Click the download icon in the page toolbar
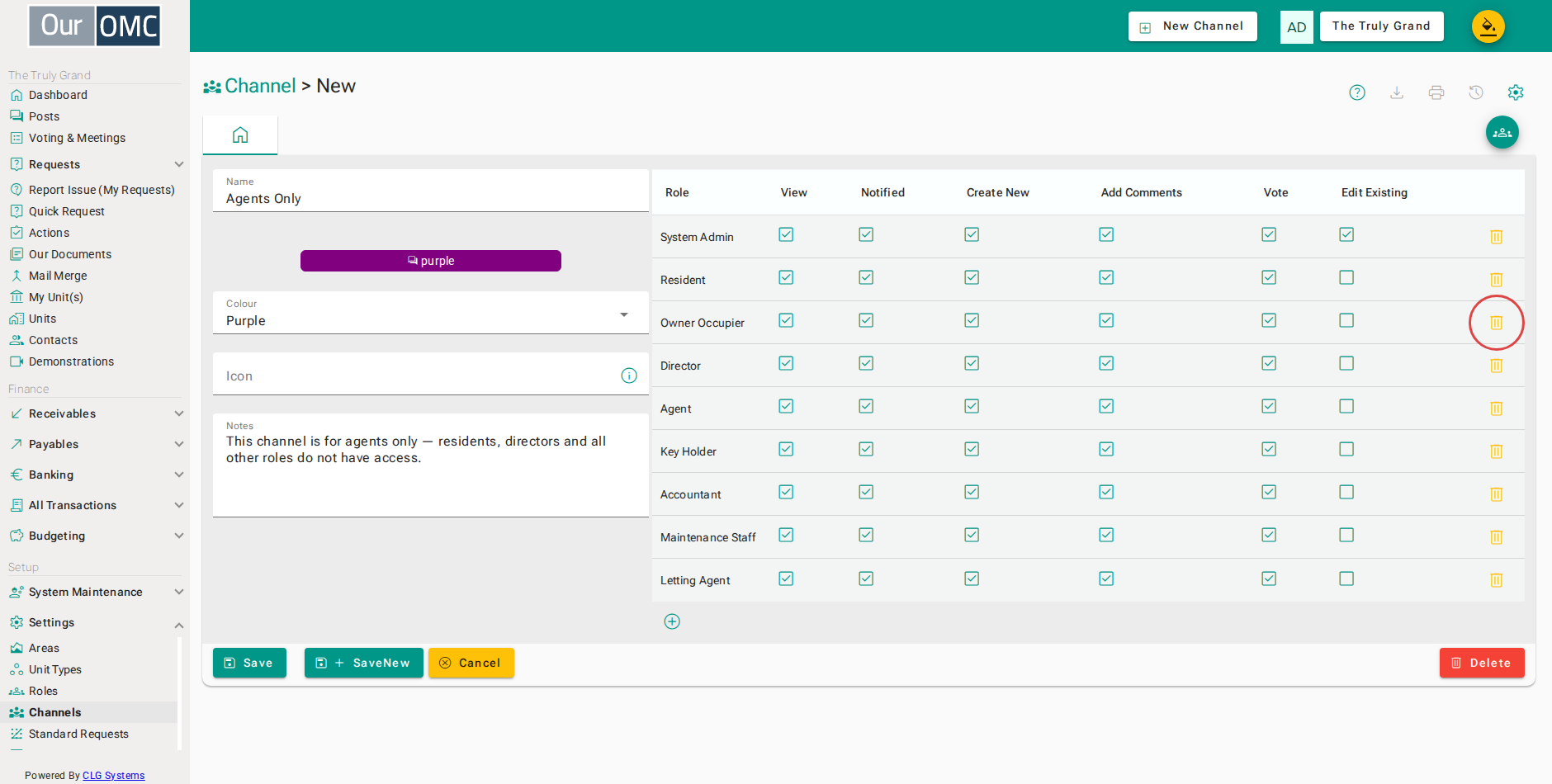The image size is (1552, 784). point(1397,92)
